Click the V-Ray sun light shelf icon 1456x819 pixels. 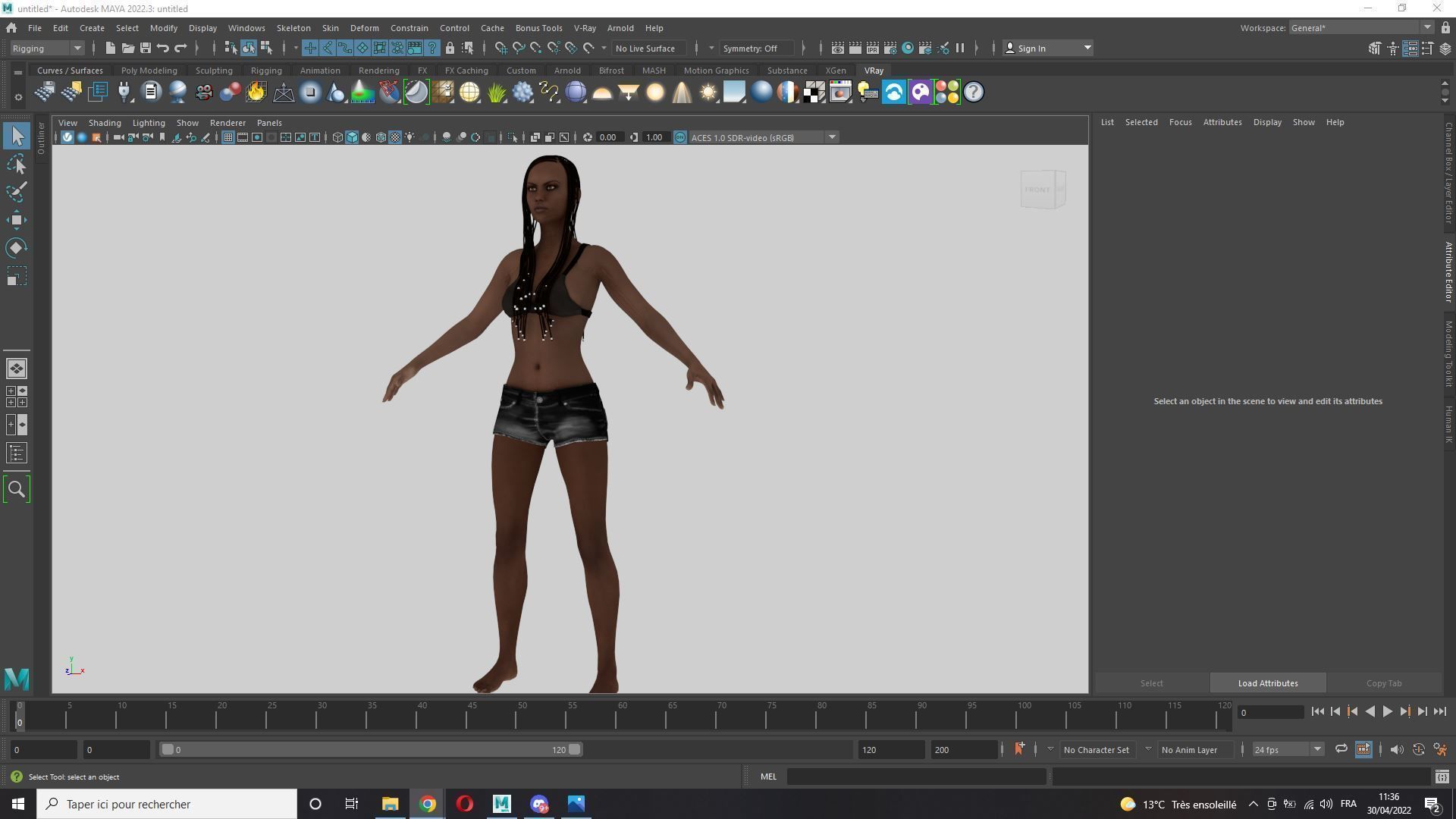(708, 93)
